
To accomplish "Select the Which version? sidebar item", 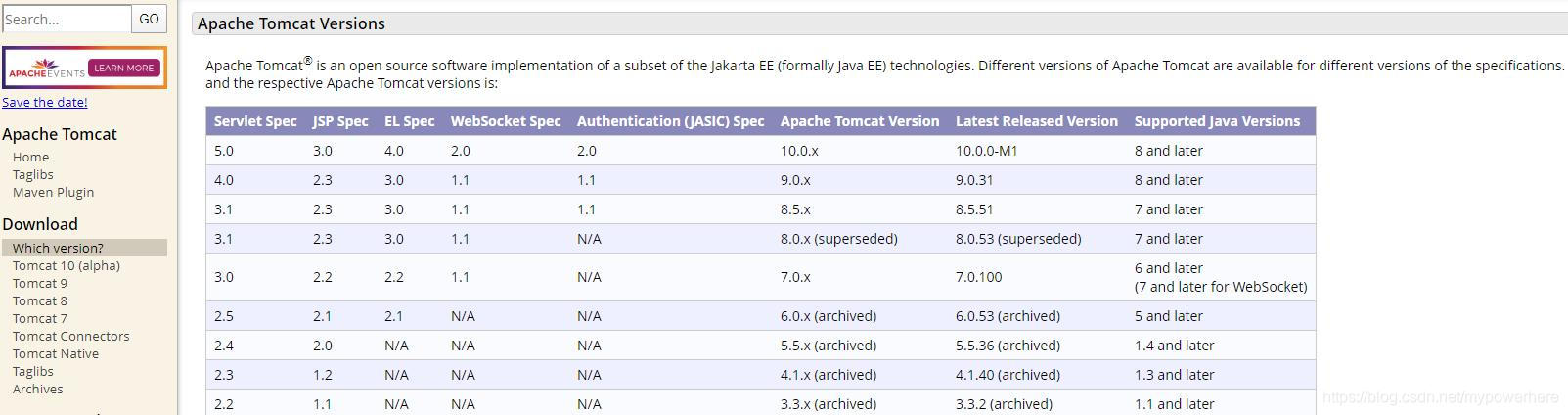I will coord(84,248).
